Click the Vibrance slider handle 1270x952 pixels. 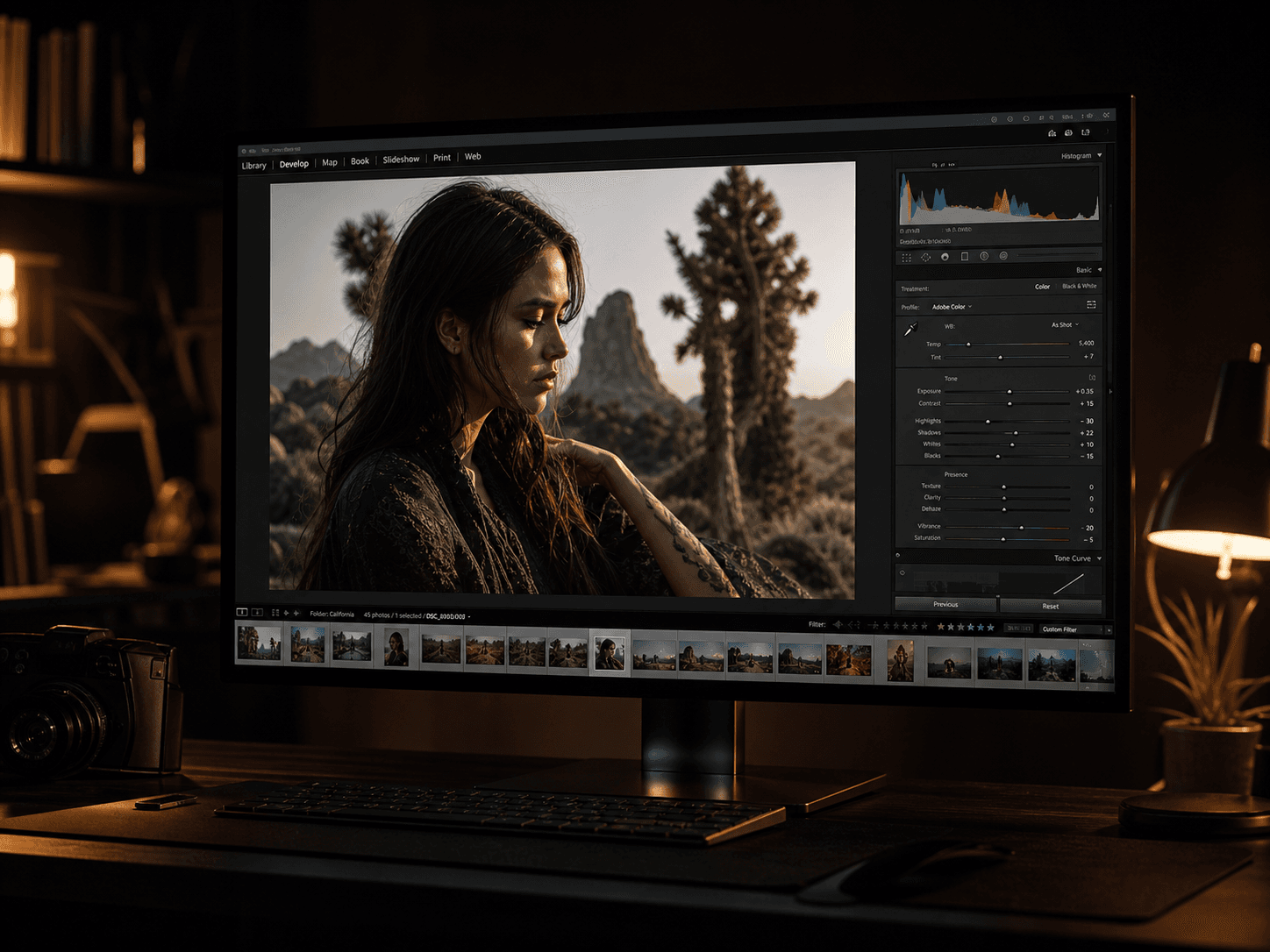(1021, 528)
